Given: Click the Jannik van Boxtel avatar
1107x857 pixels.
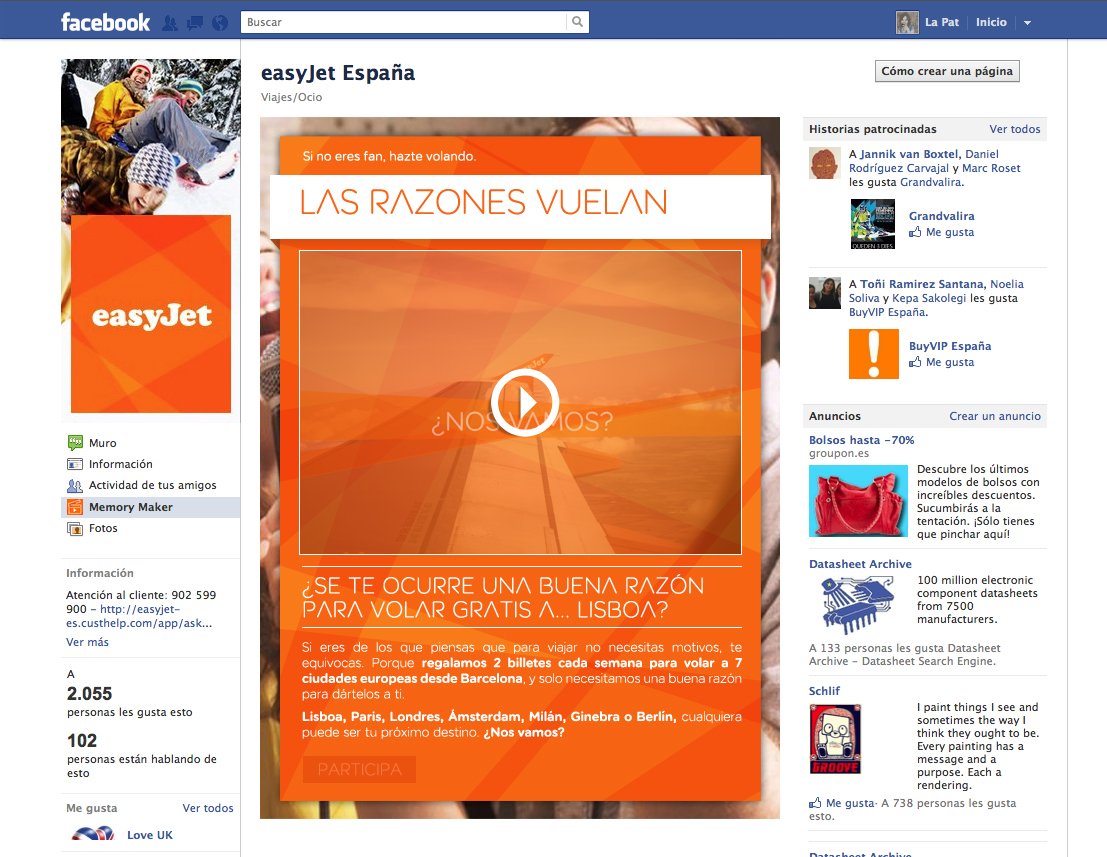Looking at the screenshot, I should click(x=825, y=163).
